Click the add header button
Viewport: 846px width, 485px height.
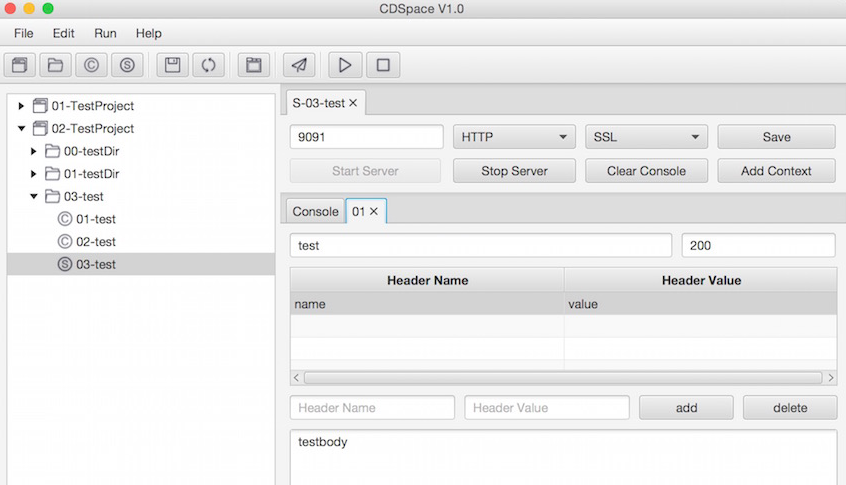[x=686, y=408]
